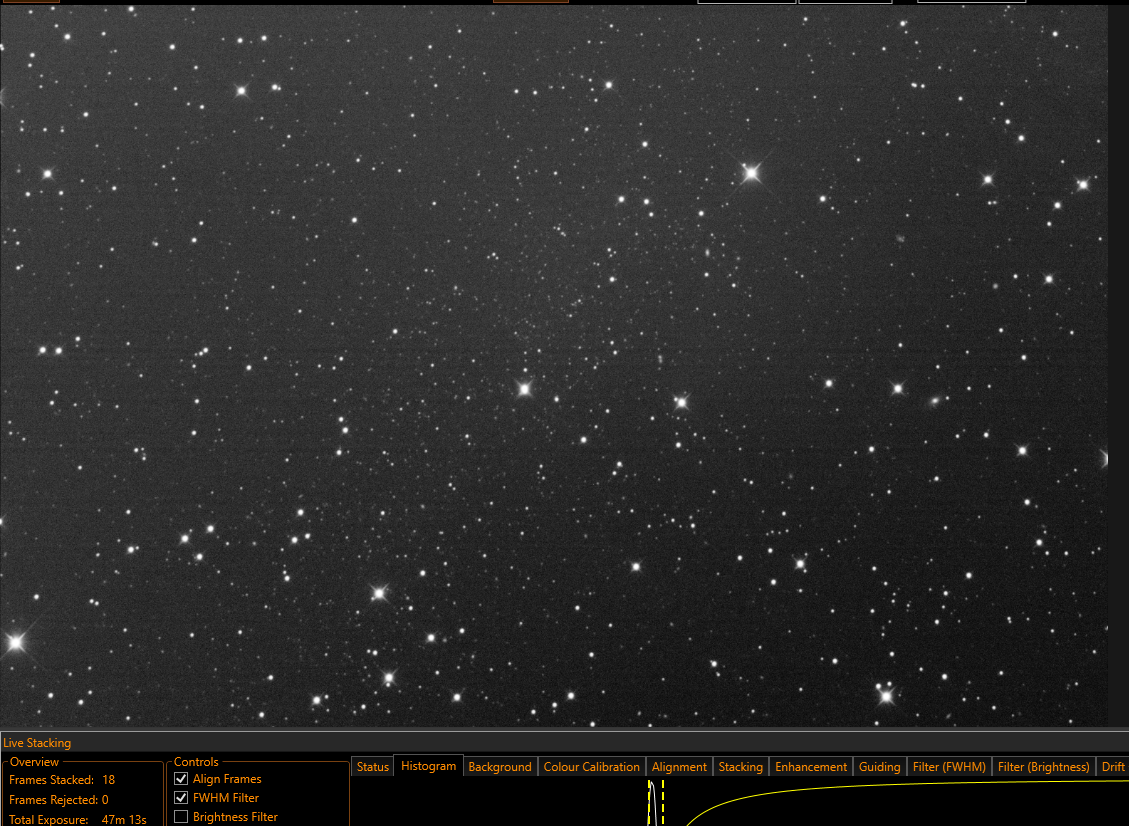The image size is (1129, 826).
Task: Click the Total Exposure time readout
Action: pos(124,820)
